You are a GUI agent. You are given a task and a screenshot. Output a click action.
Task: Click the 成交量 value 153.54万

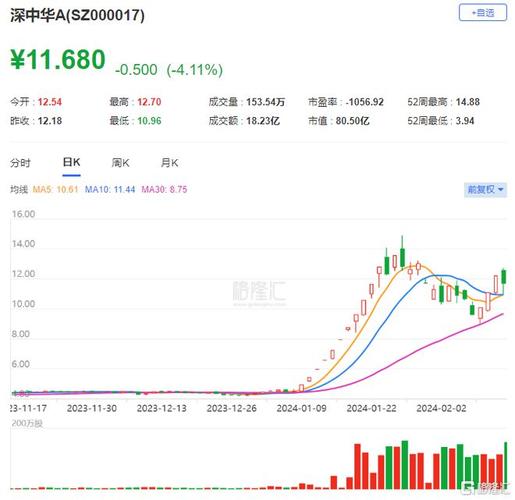point(265,102)
